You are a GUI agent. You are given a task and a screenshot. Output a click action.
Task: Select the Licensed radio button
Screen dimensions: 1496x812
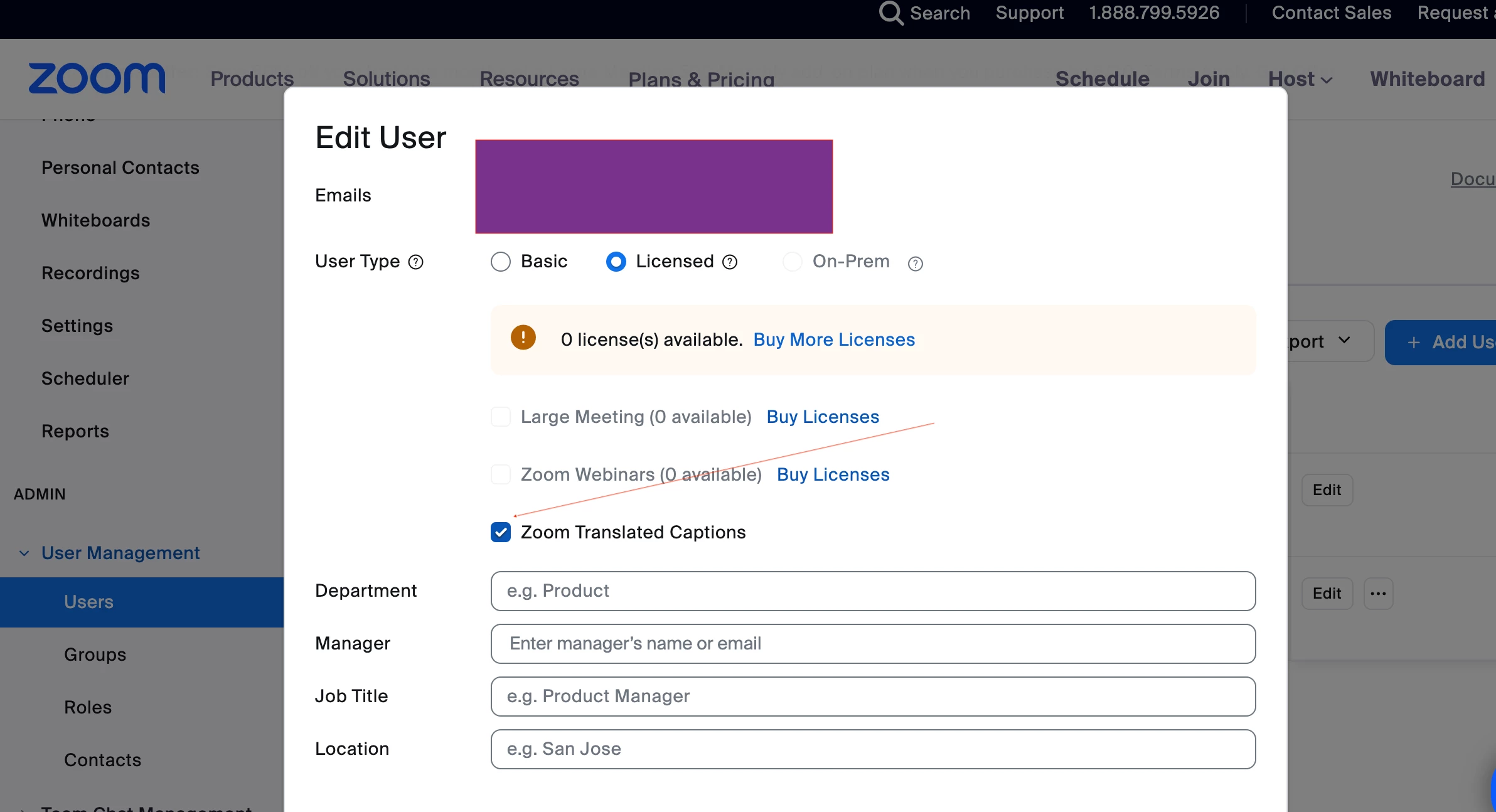coord(616,262)
